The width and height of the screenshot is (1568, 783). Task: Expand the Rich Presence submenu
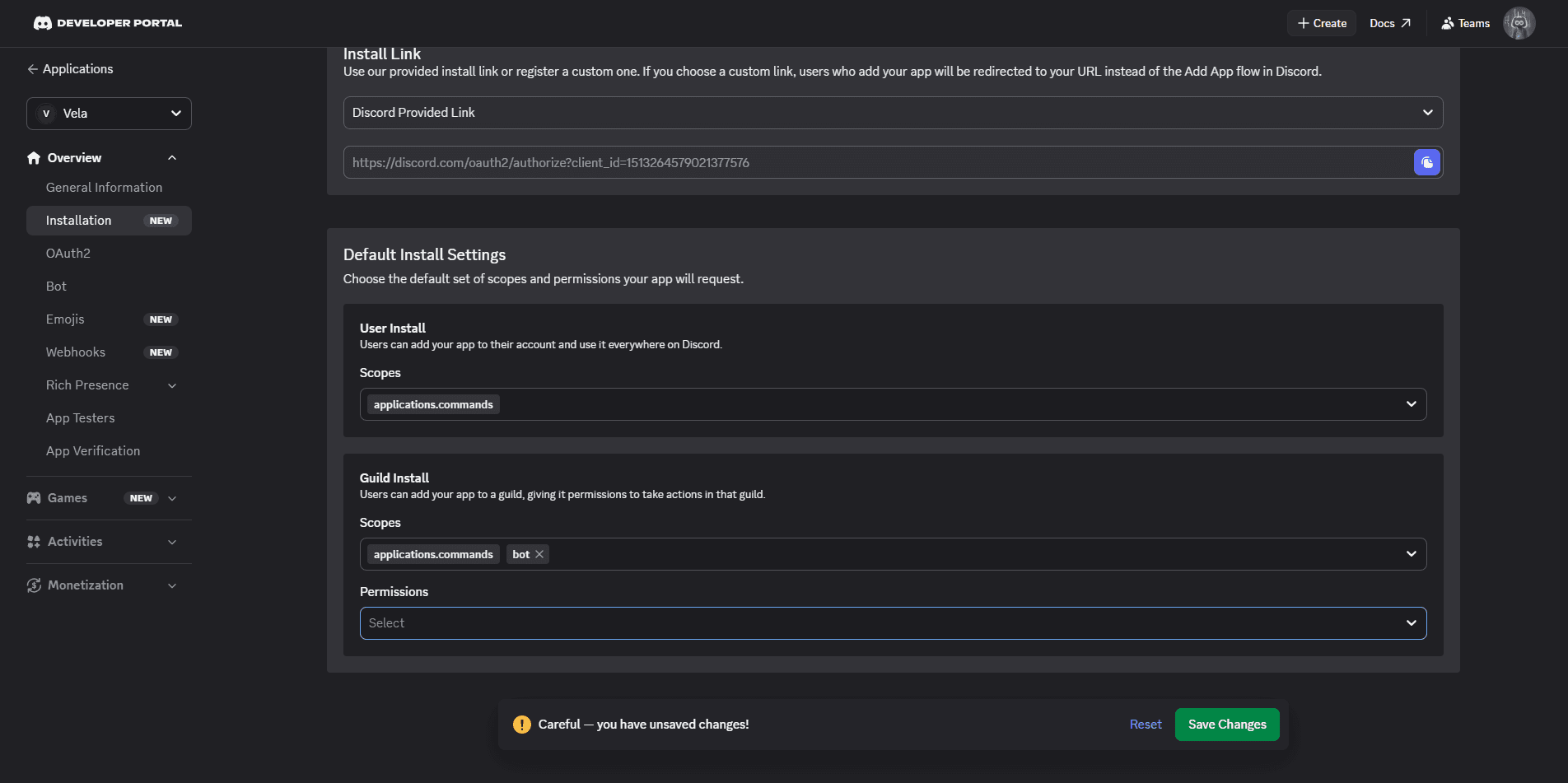point(172,385)
